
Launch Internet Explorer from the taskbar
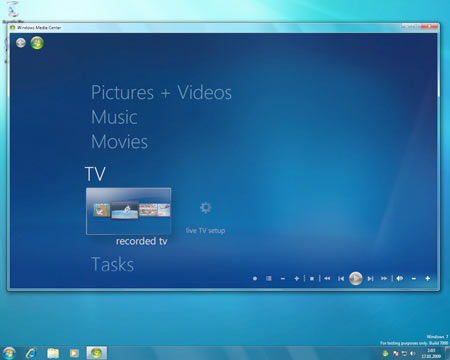pyautogui.click(x=31, y=353)
